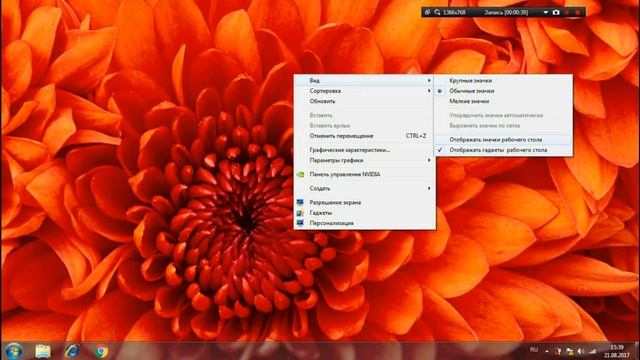Screen dimensions: 640x360
Task: Open the volume speaker icon in the tray
Action: pos(580,351)
